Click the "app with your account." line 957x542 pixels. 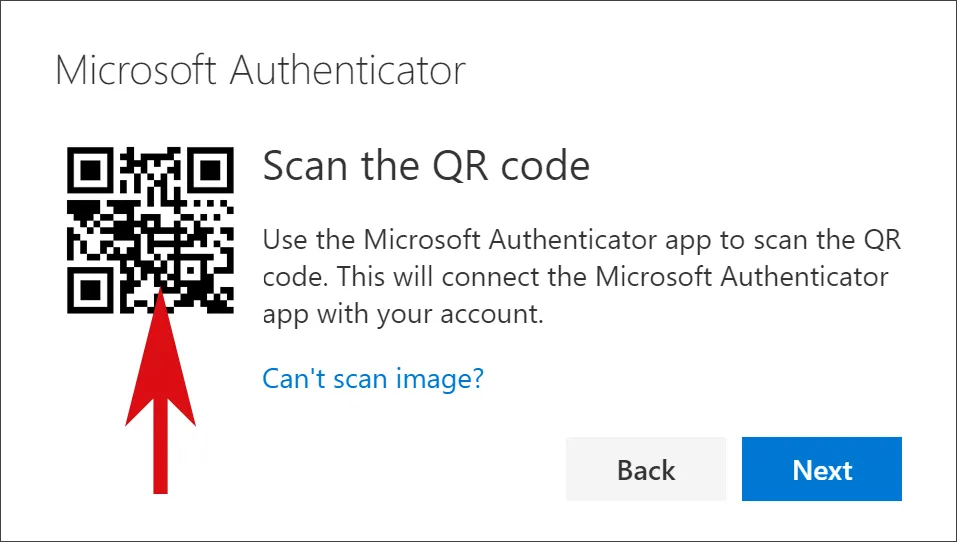pyautogui.click(x=402, y=314)
